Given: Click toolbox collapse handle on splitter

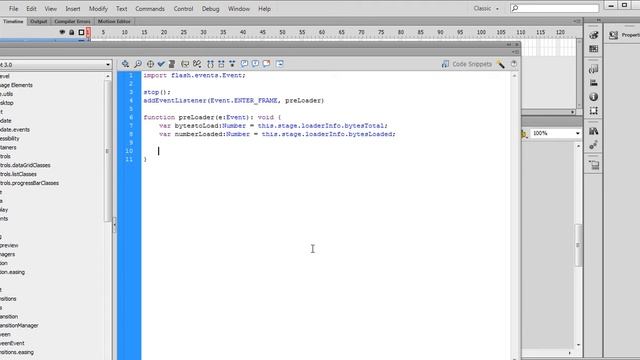Looking at the screenshot, I should [x=114, y=224].
